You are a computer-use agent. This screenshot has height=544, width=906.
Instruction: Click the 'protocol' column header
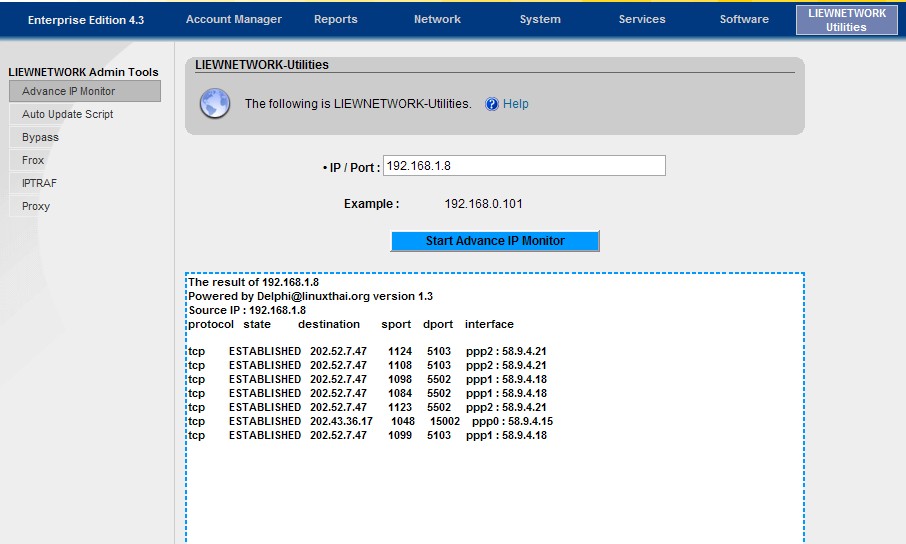(x=211, y=324)
